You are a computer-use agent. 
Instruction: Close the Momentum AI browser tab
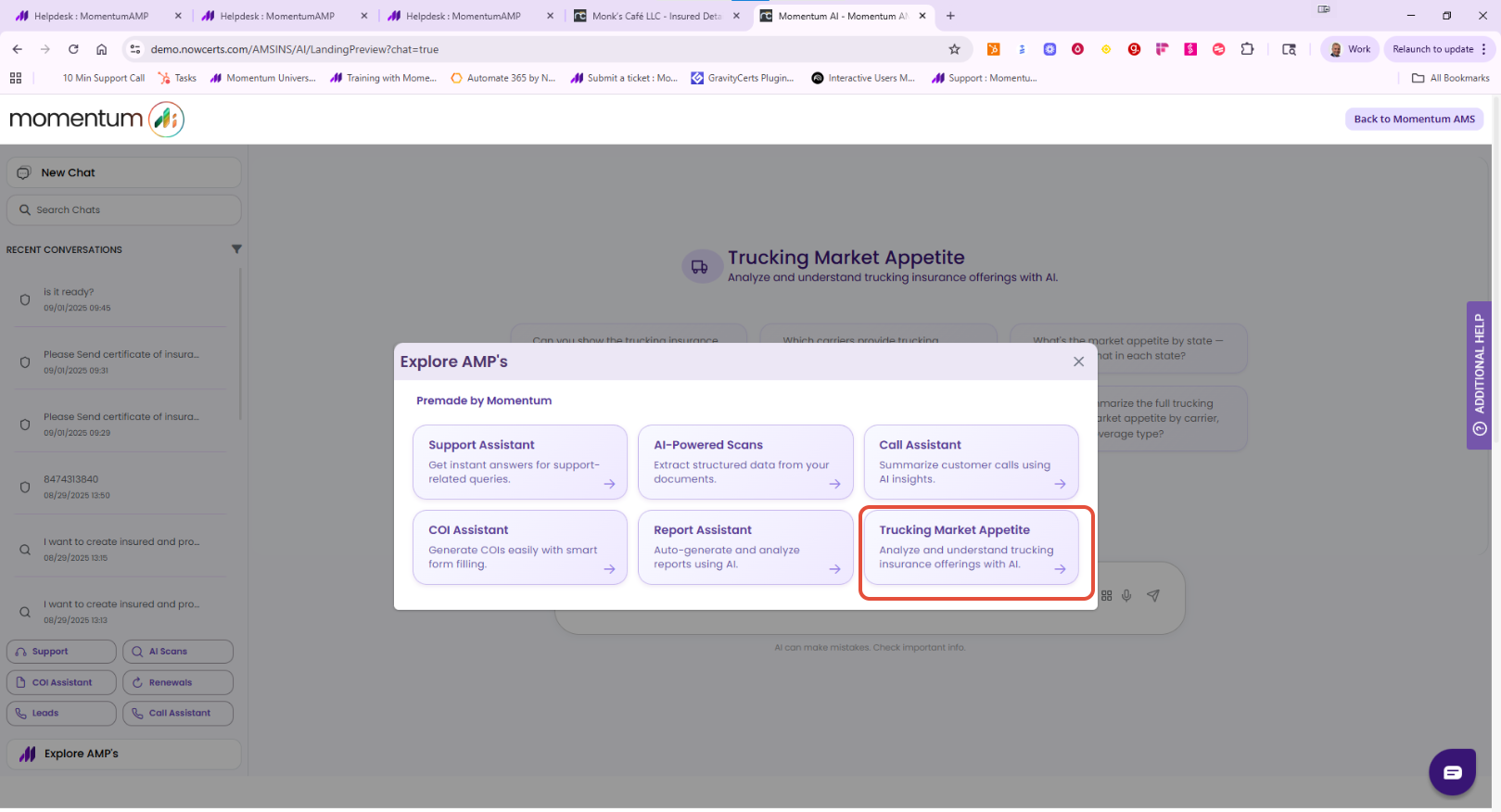922,16
